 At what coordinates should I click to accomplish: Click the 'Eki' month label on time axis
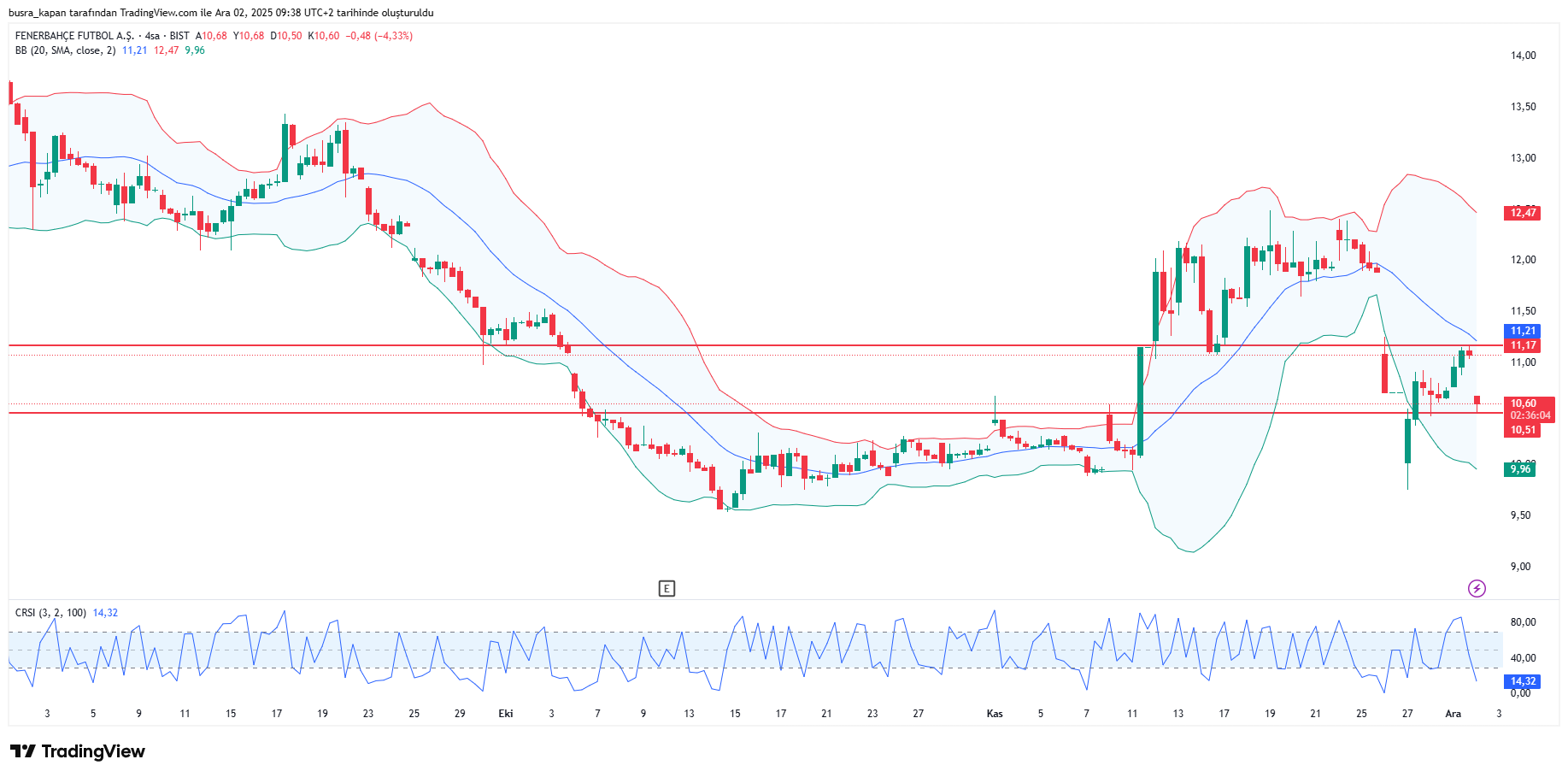point(506,714)
